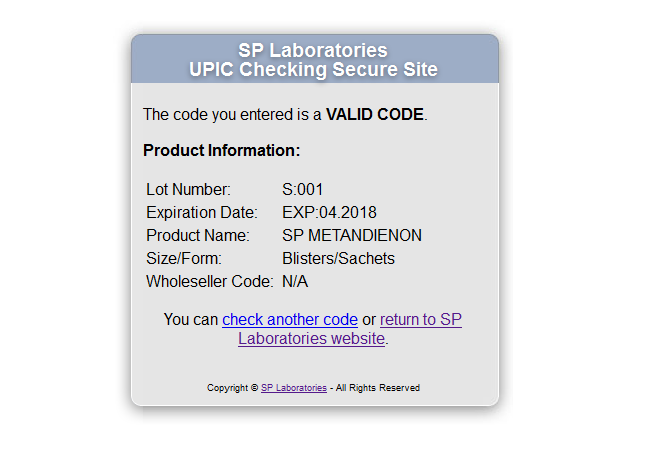Click the Blisters/Sachets value
The height and width of the screenshot is (470, 652).
pyautogui.click(x=338, y=259)
